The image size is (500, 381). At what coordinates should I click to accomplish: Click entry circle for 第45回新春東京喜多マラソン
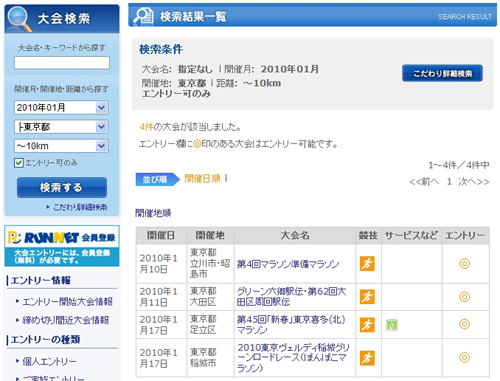(464, 324)
